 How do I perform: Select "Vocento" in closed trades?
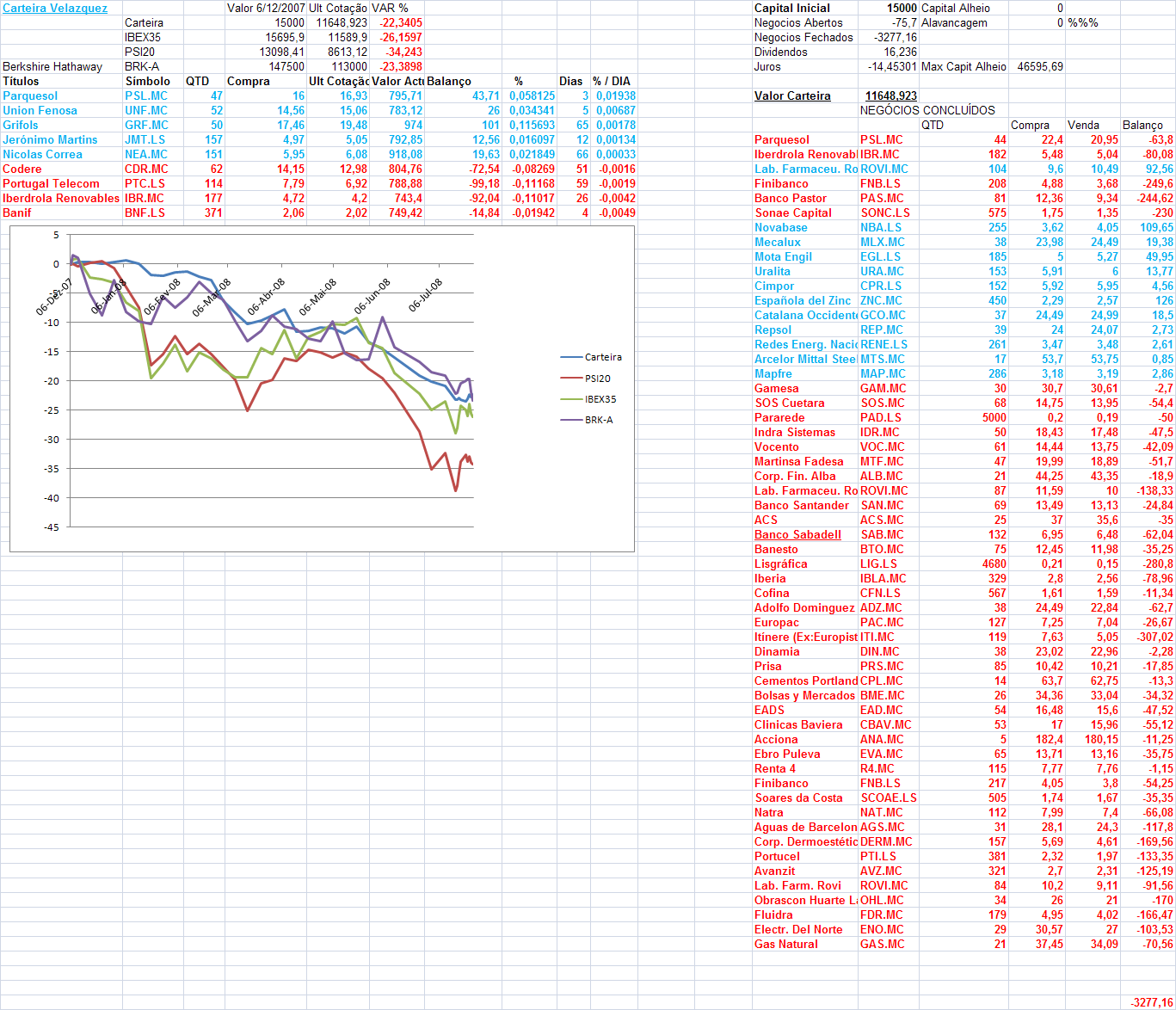pos(777,447)
